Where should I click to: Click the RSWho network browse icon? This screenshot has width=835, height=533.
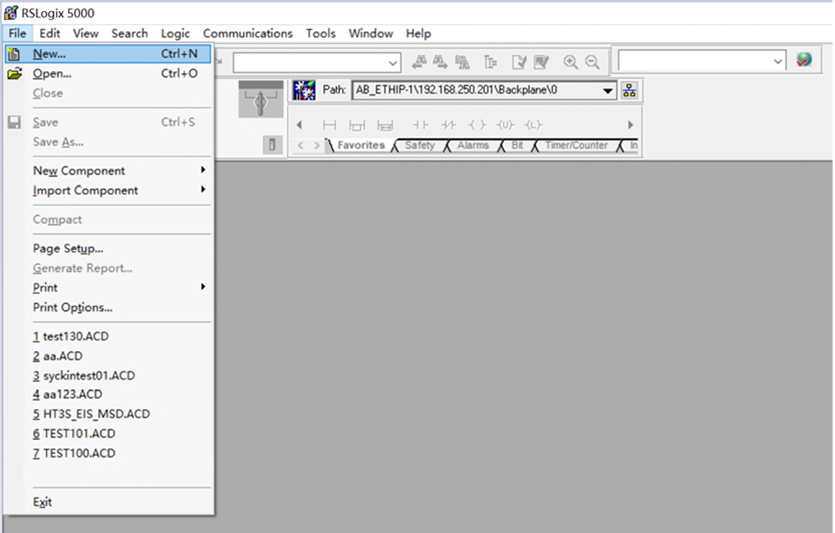tap(629, 91)
